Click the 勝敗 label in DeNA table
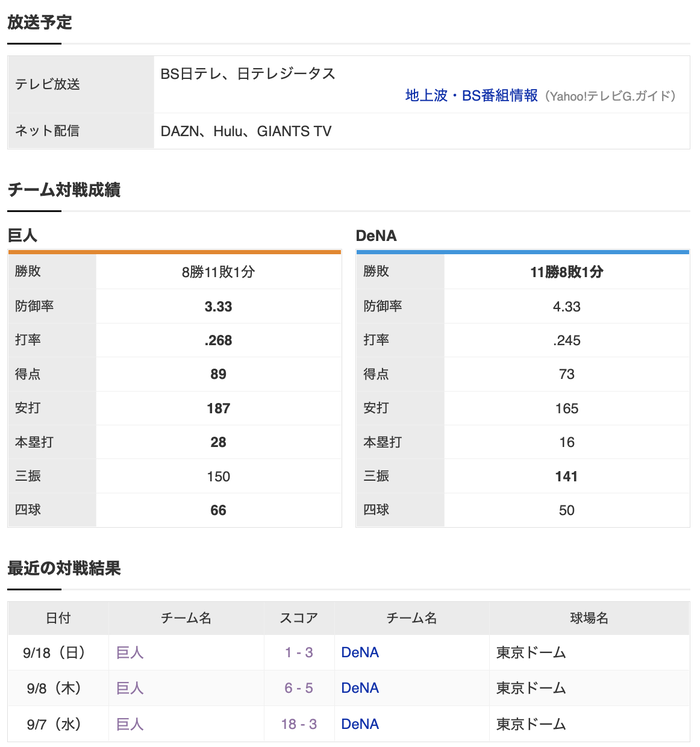Image resolution: width=700 pixels, height=747 pixels. 376,272
